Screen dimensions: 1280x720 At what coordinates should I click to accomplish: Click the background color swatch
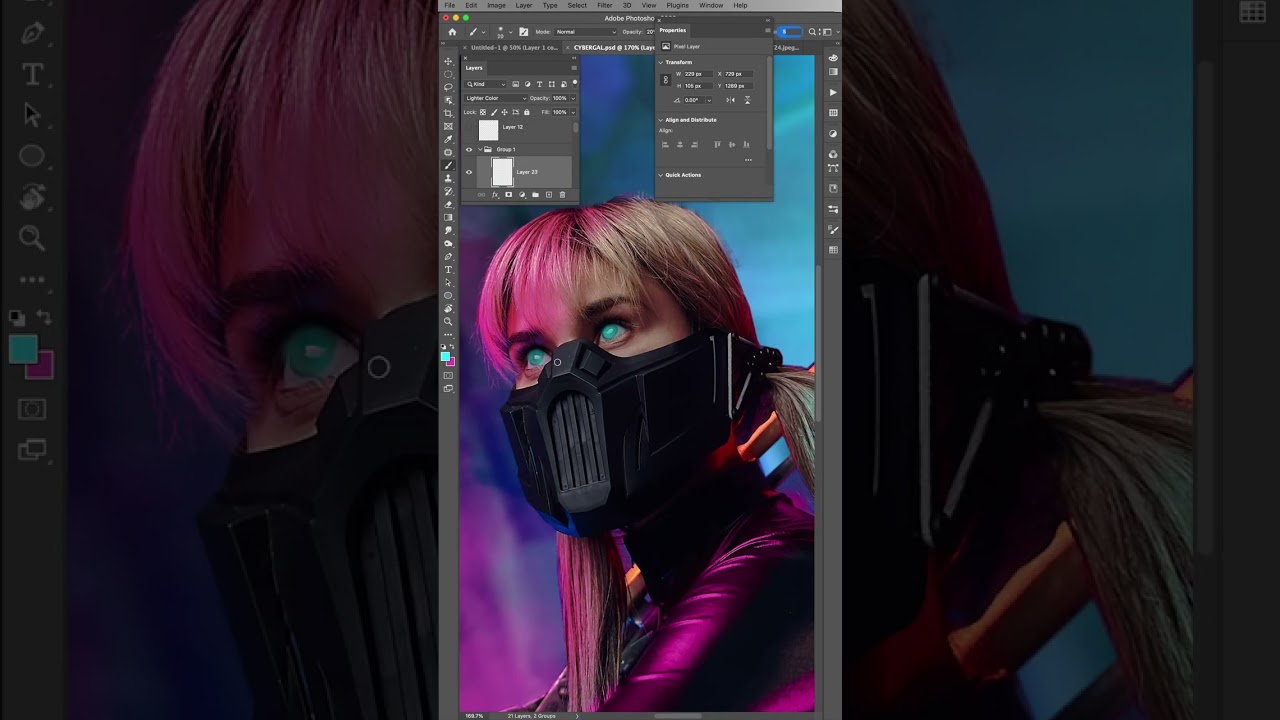pos(451,361)
